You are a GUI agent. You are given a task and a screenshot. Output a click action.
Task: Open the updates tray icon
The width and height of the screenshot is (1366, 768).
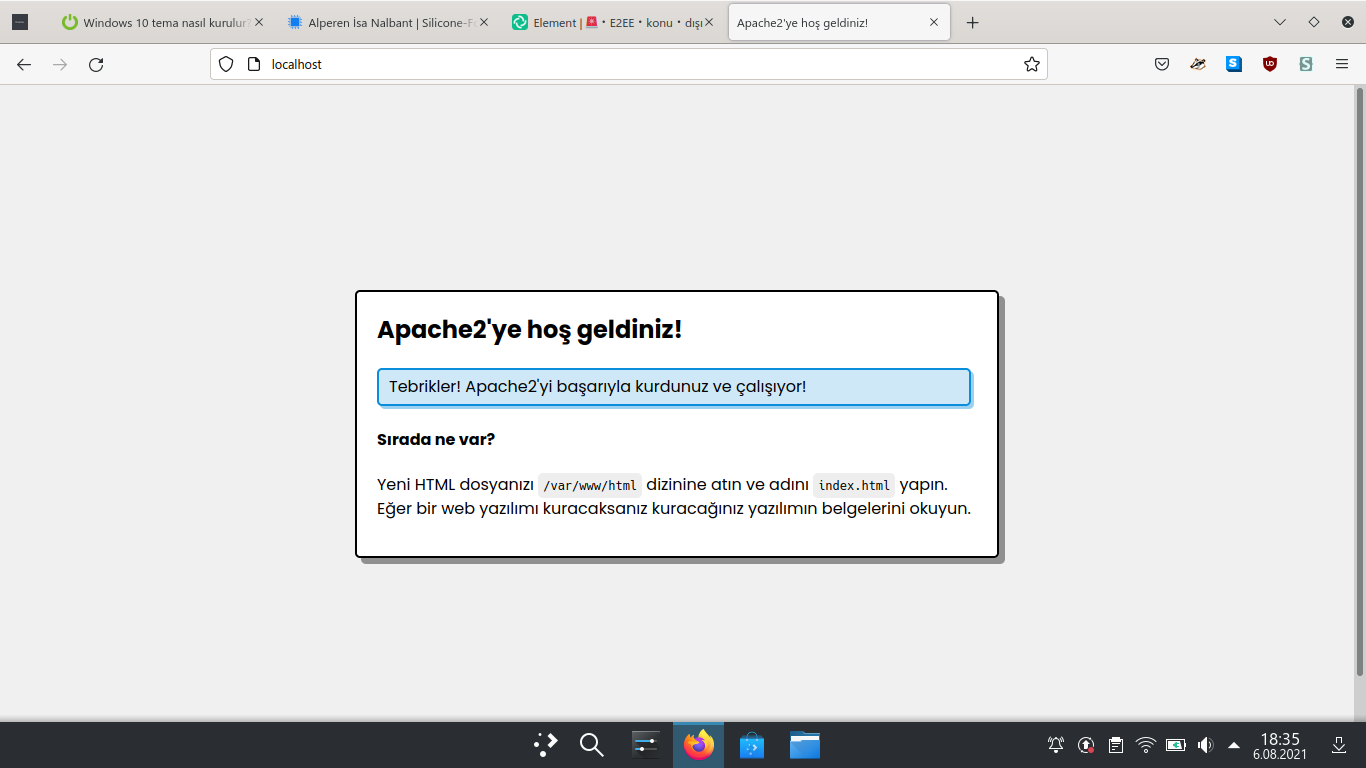[1086, 745]
